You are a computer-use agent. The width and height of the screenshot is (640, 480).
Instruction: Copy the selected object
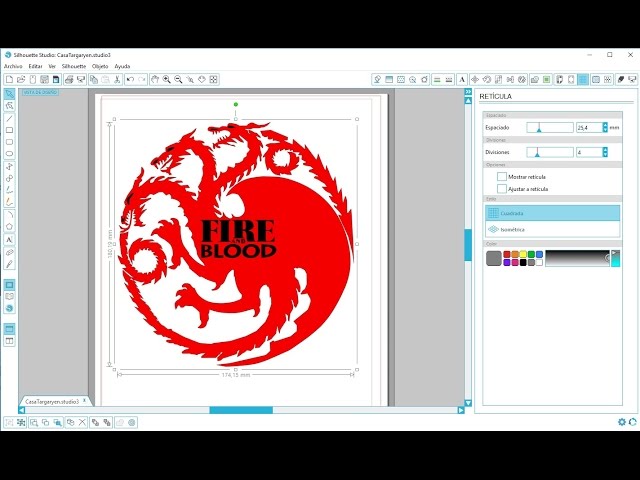94,79
